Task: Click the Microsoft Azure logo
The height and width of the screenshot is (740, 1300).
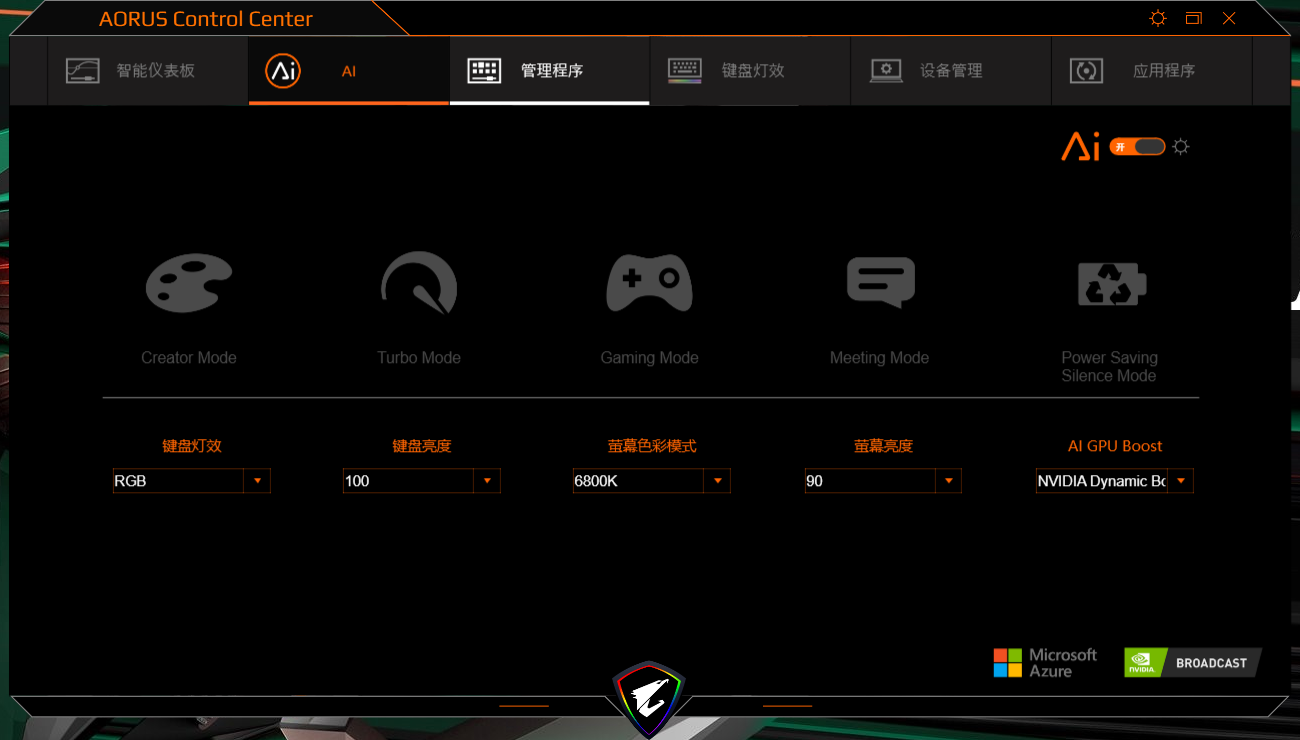Action: click(x=1045, y=663)
